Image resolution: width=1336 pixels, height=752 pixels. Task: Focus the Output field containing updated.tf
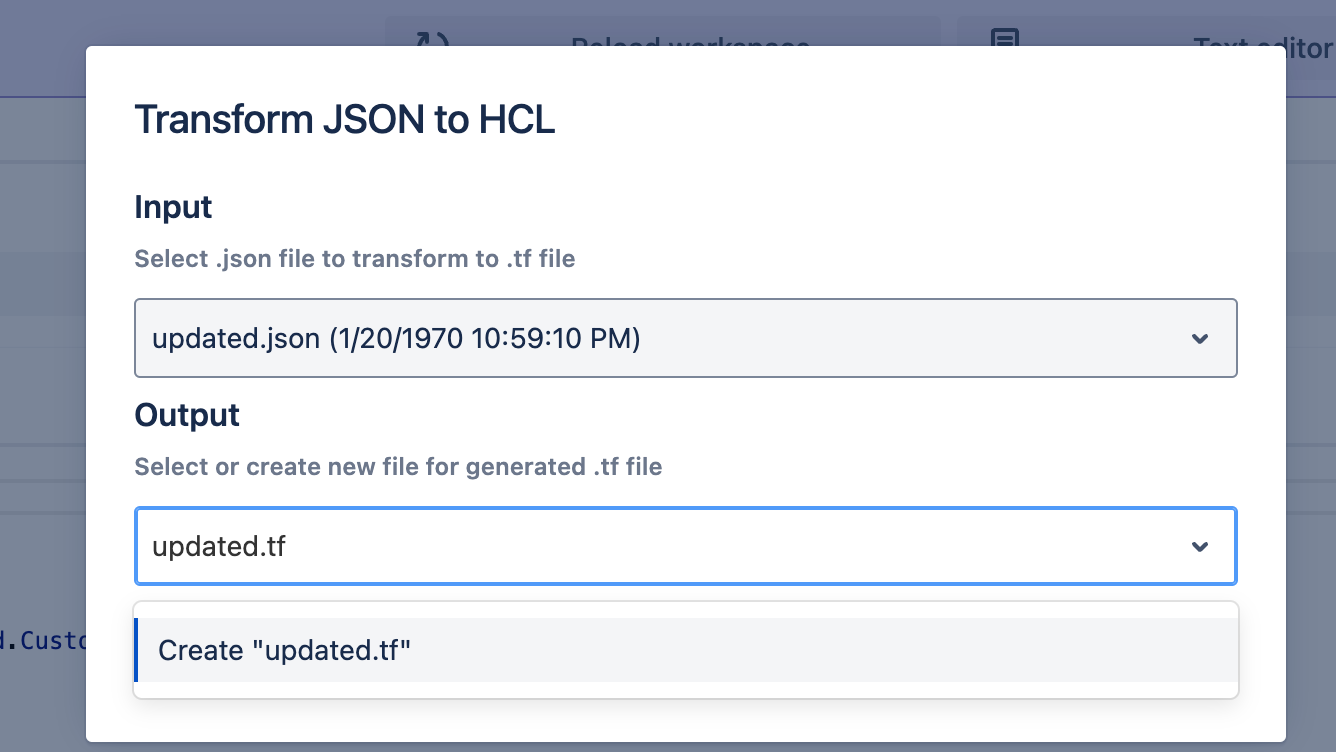660,547
